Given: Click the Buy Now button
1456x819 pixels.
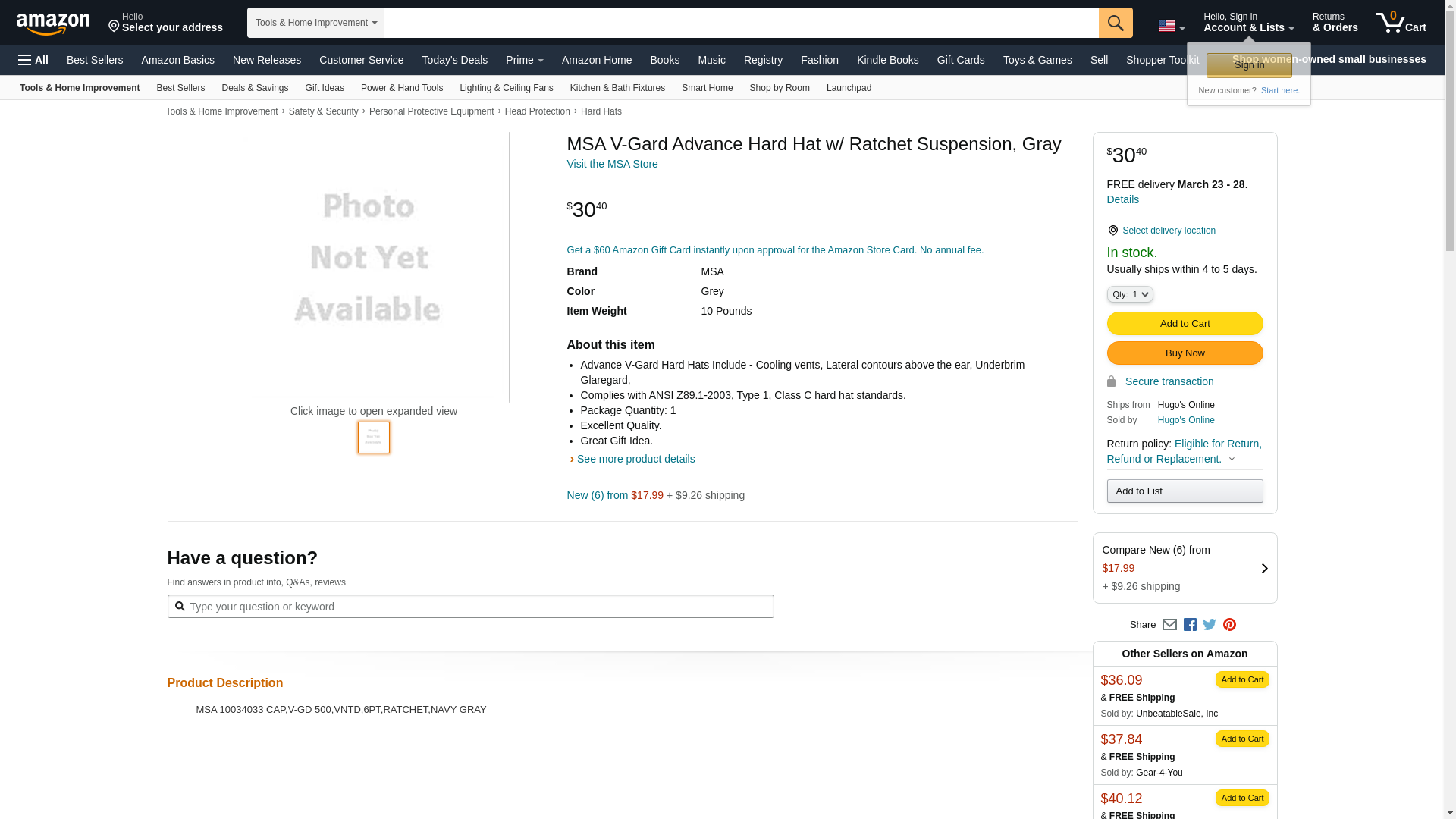Looking at the screenshot, I should click(1185, 353).
